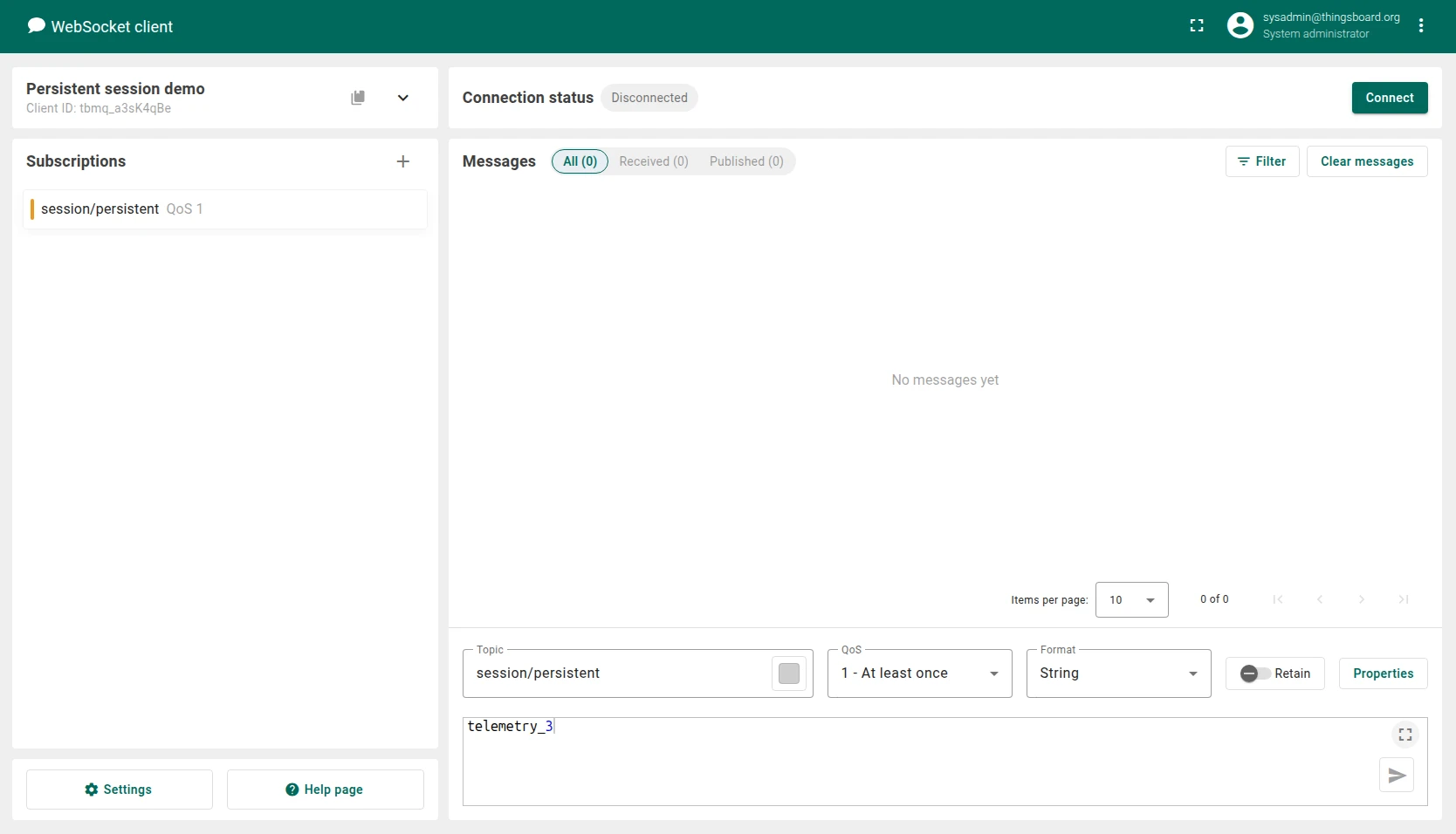Viewport: 1456px width, 834px height.
Task: Open the Help page
Action: tap(326, 790)
